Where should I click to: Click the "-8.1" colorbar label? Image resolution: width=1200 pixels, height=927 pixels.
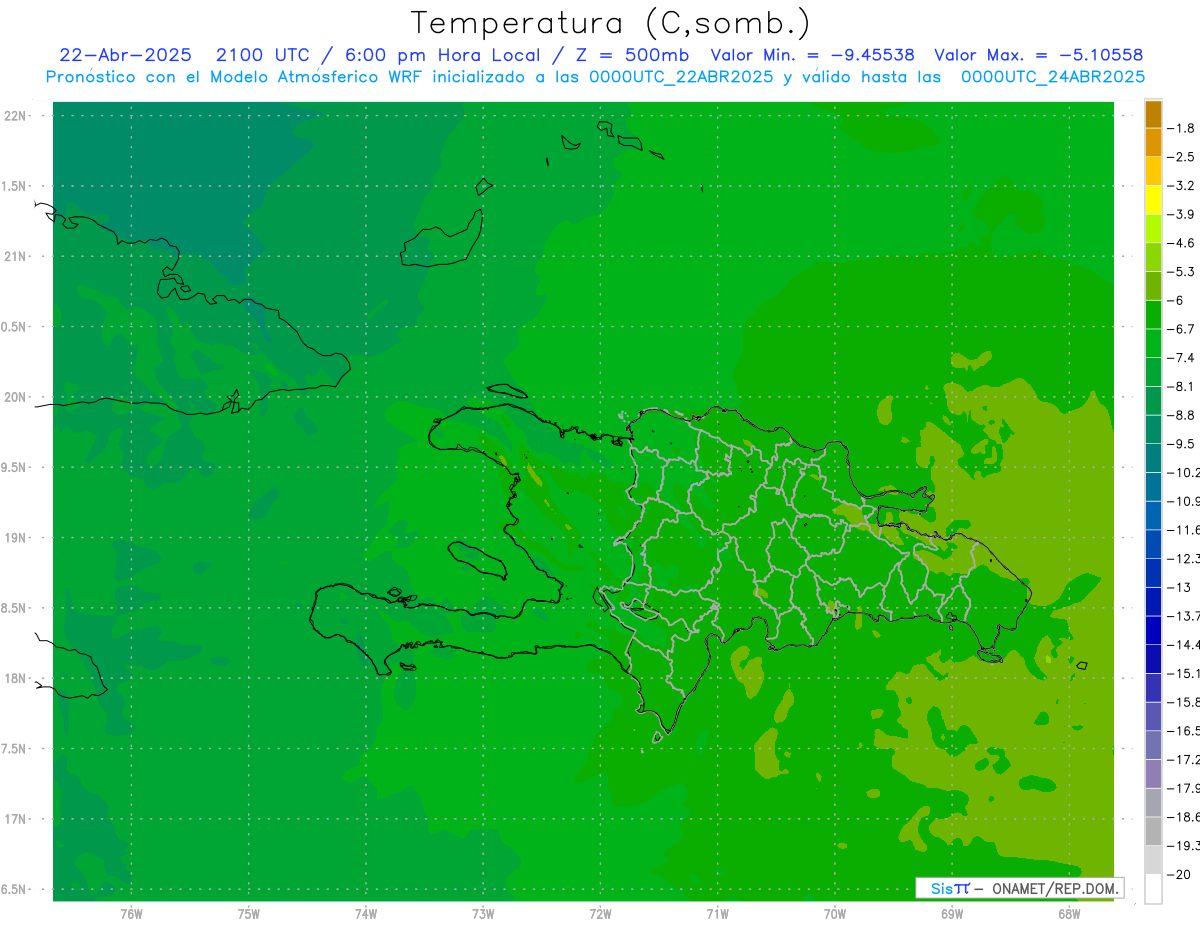pyautogui.click(x=1182, y=386)
